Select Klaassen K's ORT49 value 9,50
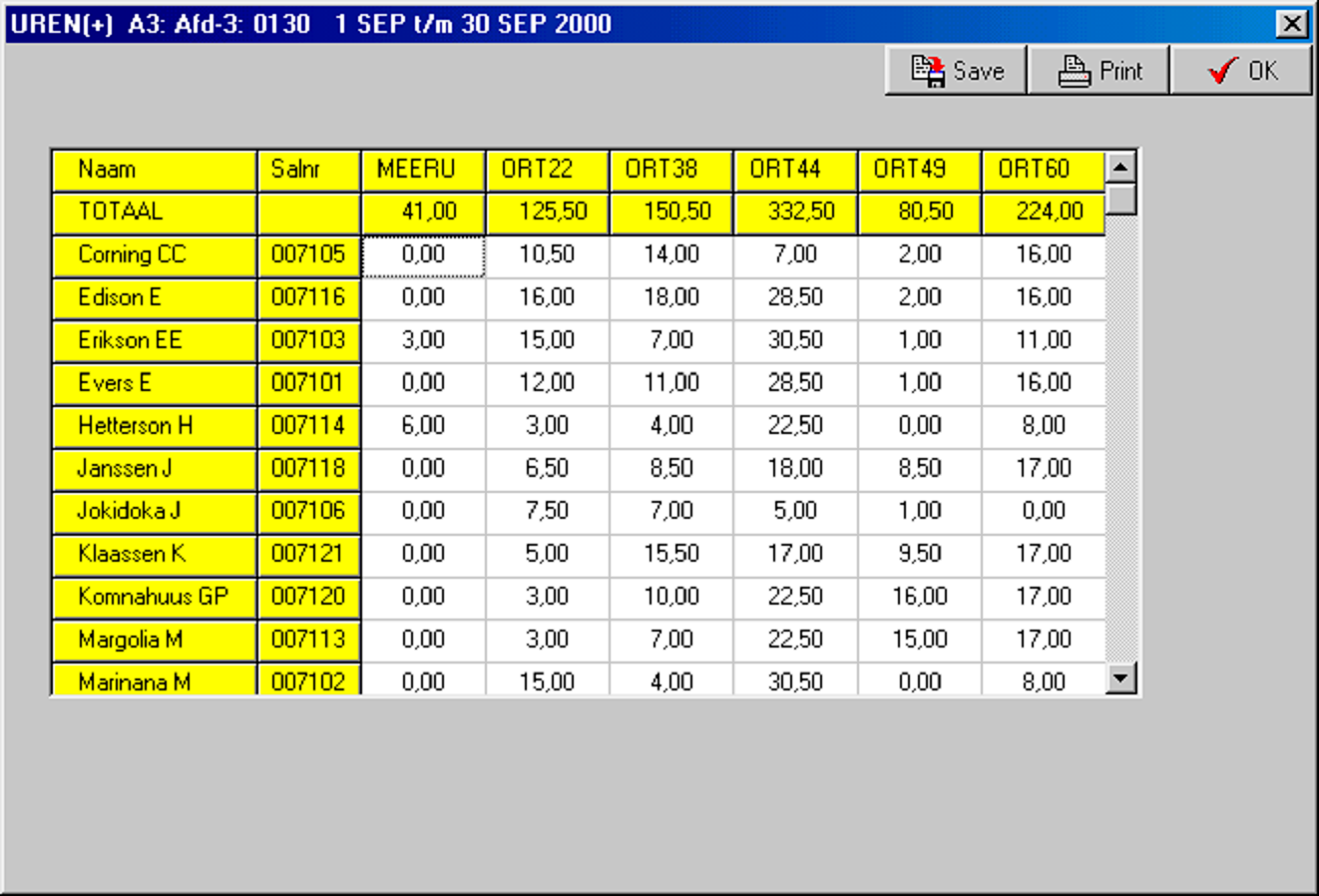The width and height of the screenshot is (1319, 896). tap(919, 555)
